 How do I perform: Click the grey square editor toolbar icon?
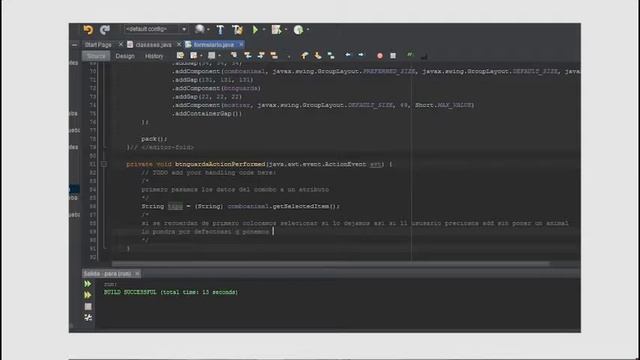(x=211, y=56)
